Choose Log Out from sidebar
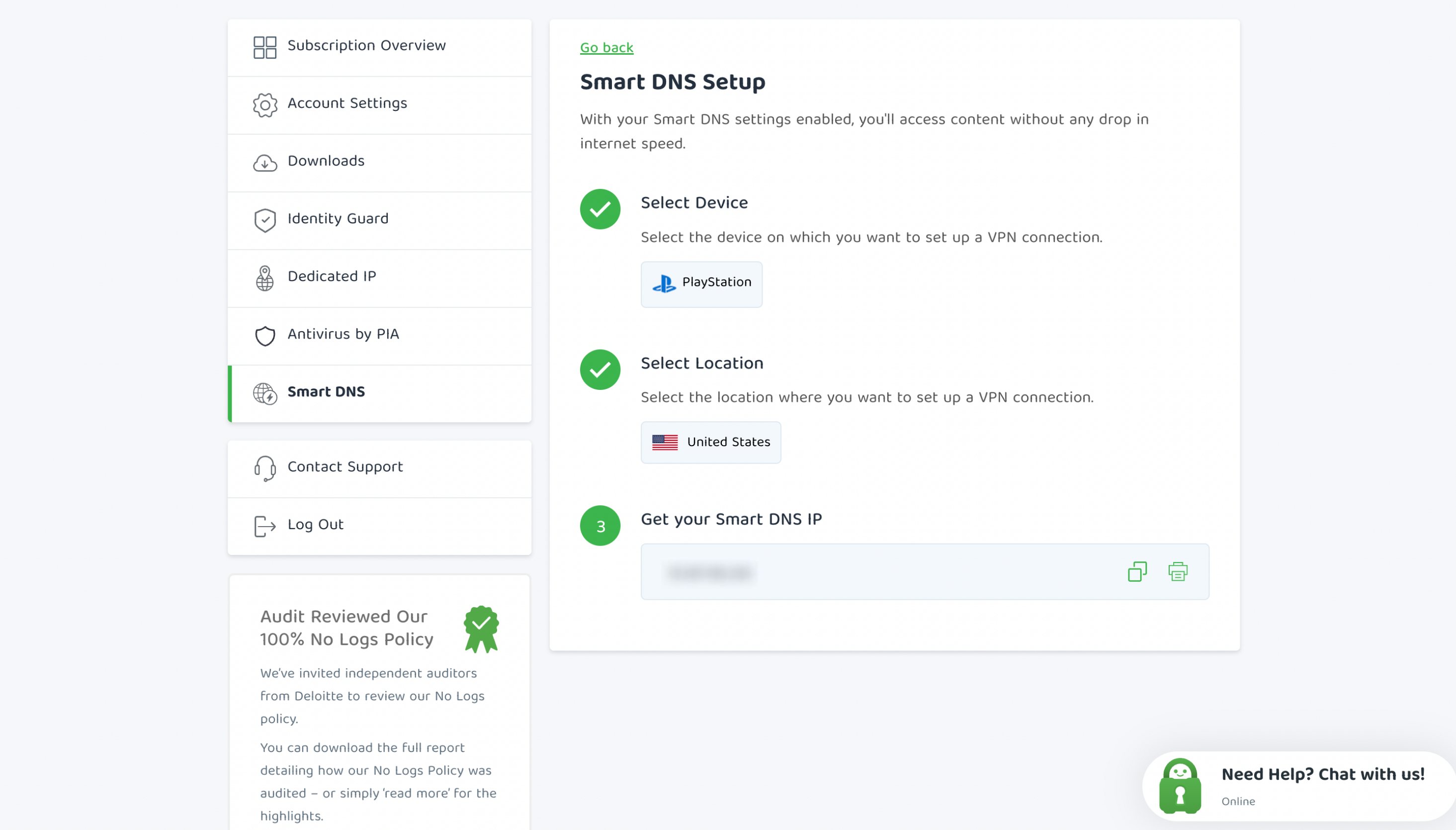 [379, 526]
